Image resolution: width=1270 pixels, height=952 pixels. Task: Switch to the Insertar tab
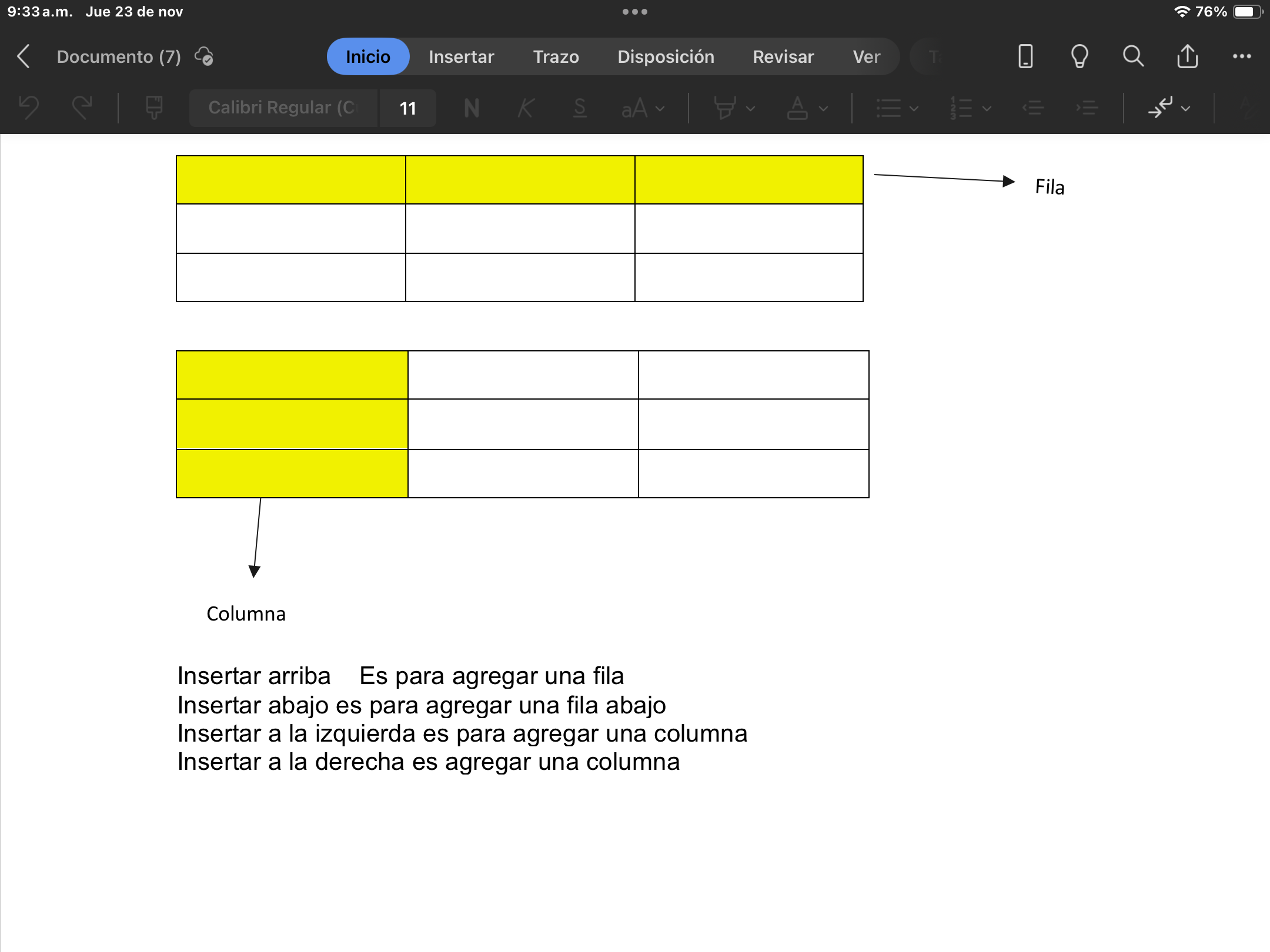(461, 56)
